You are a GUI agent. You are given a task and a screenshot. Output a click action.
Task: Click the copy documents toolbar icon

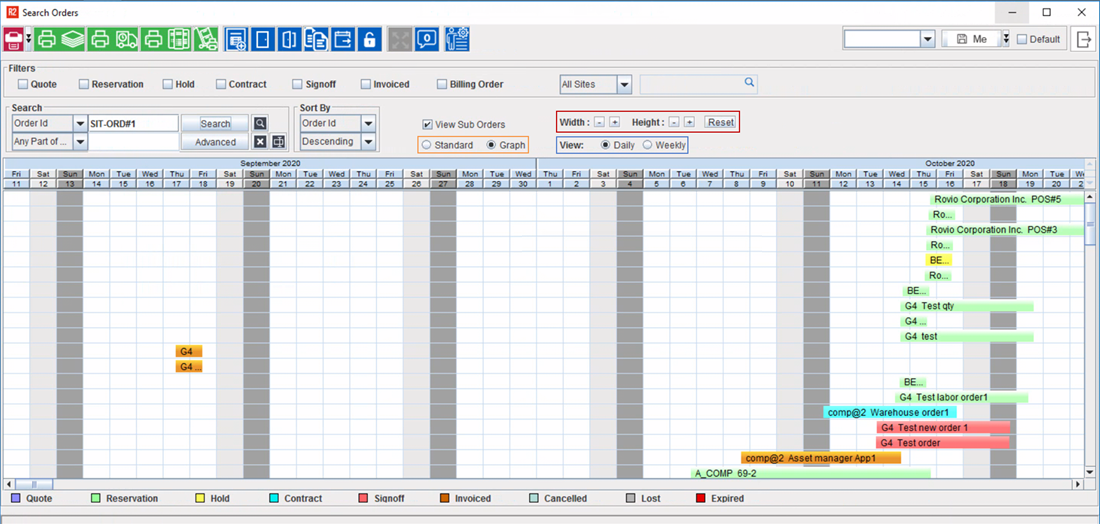(x=316, y=39)
